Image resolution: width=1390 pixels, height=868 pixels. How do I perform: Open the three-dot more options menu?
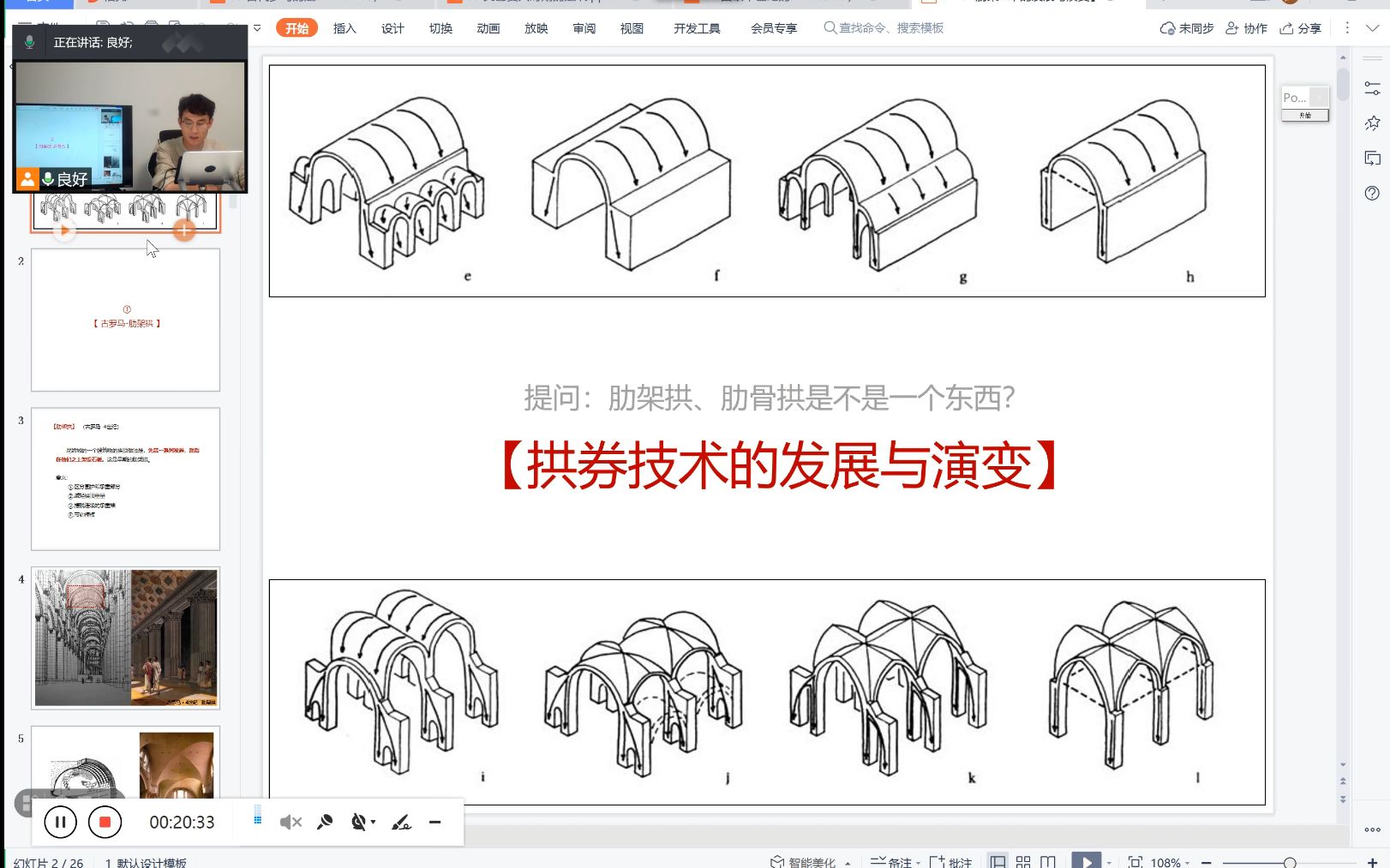click(x=1347, y=27)
